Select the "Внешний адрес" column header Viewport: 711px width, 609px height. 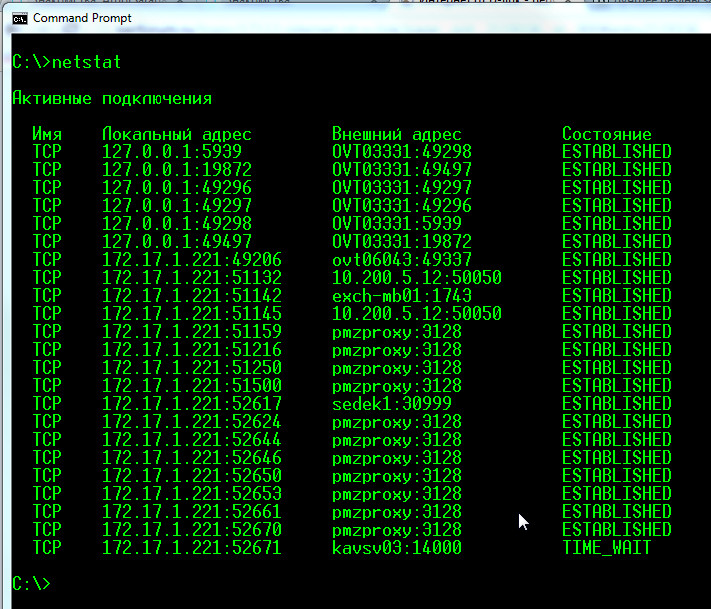click(397, 134)
